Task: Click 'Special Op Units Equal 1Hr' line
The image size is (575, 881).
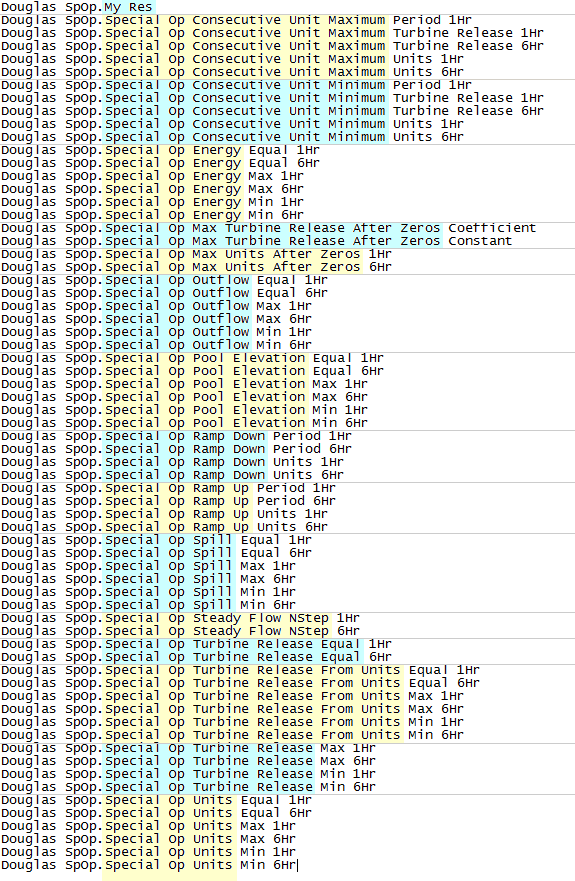Action: (x=156, y=800)
